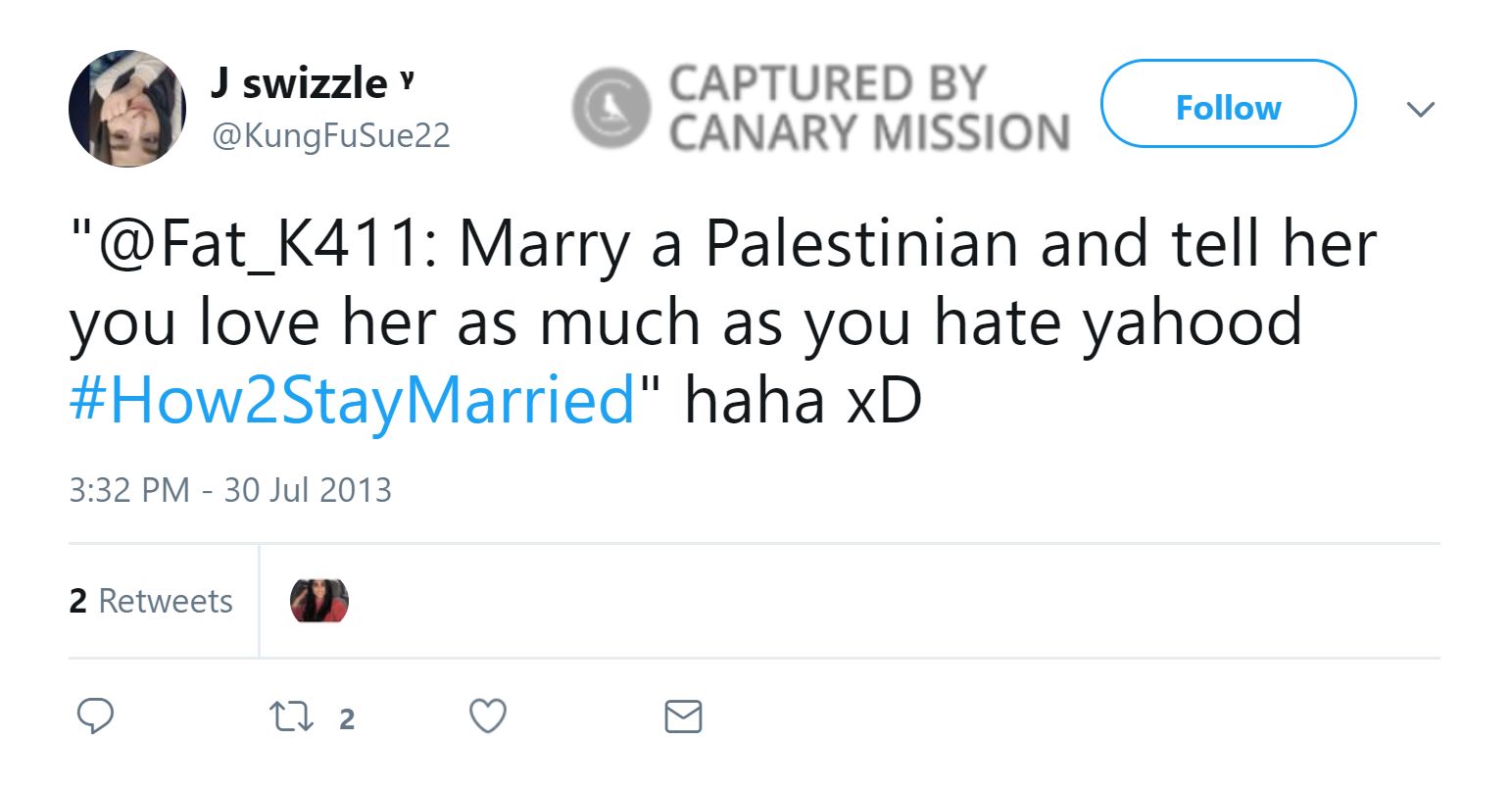Show the 2 Retweets list
This screenshot has width=1512, height=789.
151,601
